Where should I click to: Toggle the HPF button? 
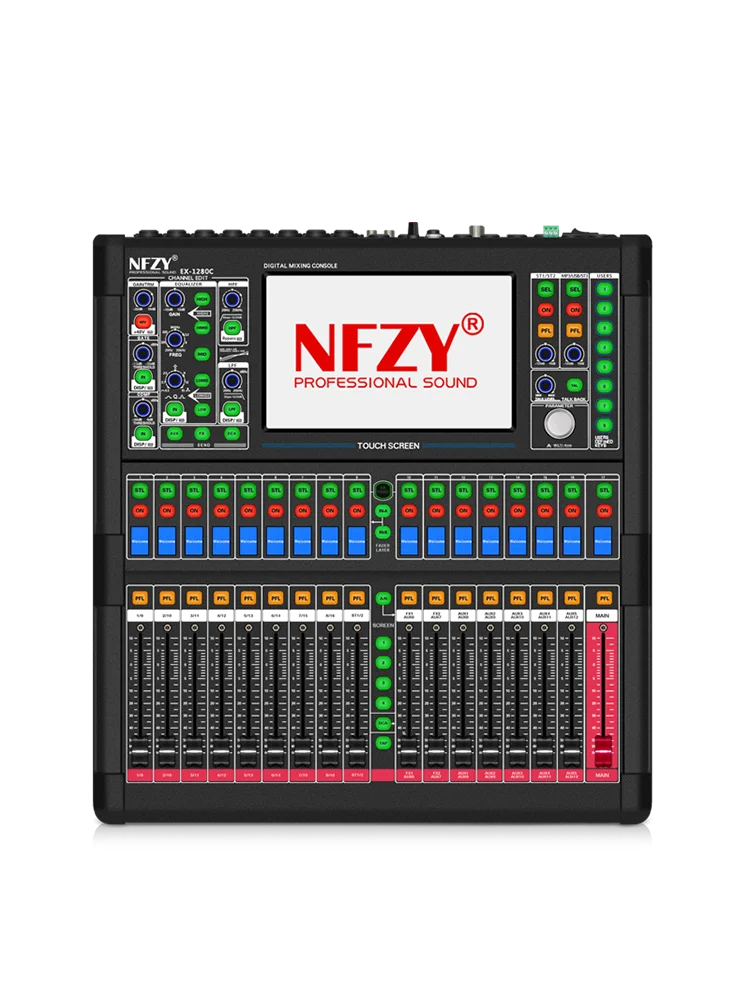click(232, 328)
